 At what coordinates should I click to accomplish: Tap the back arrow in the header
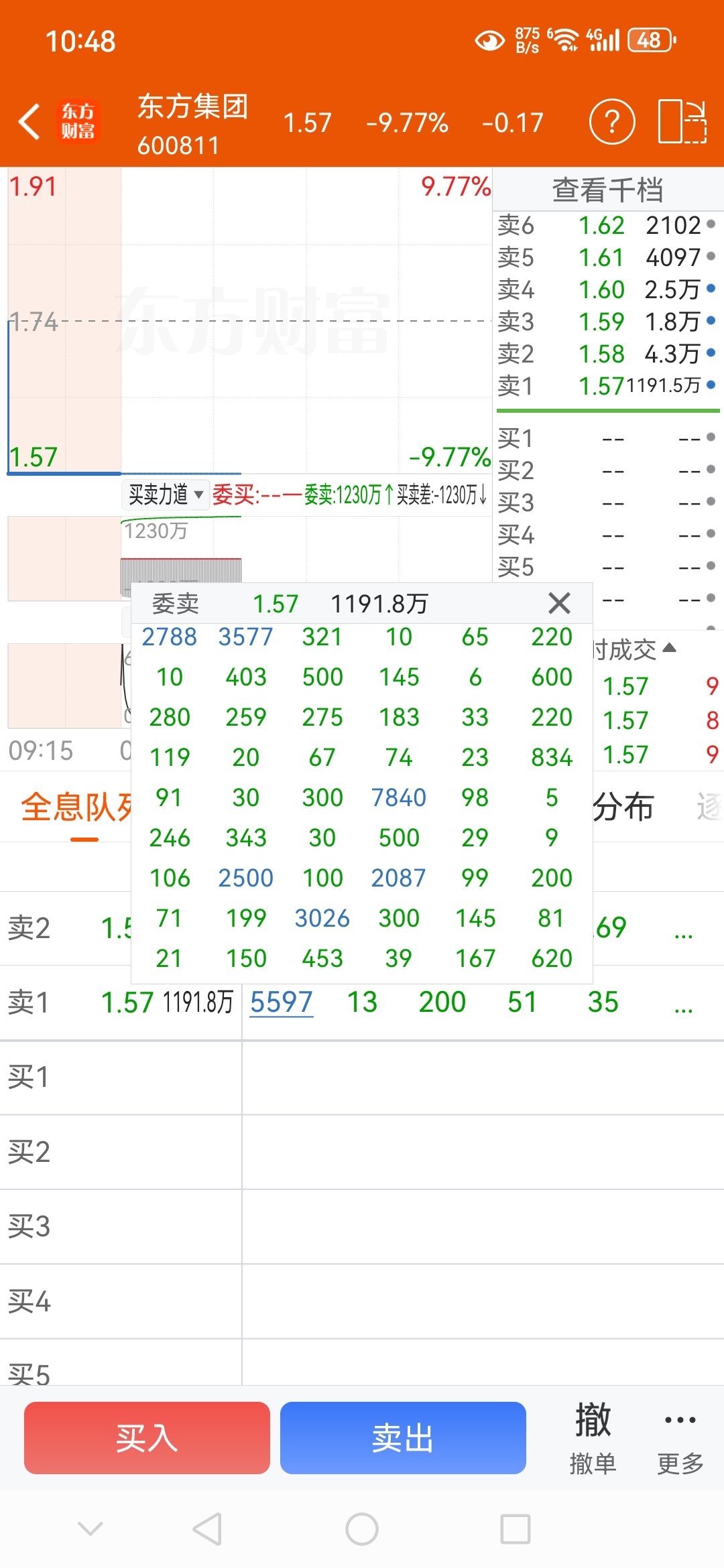[x=29, y=122]
